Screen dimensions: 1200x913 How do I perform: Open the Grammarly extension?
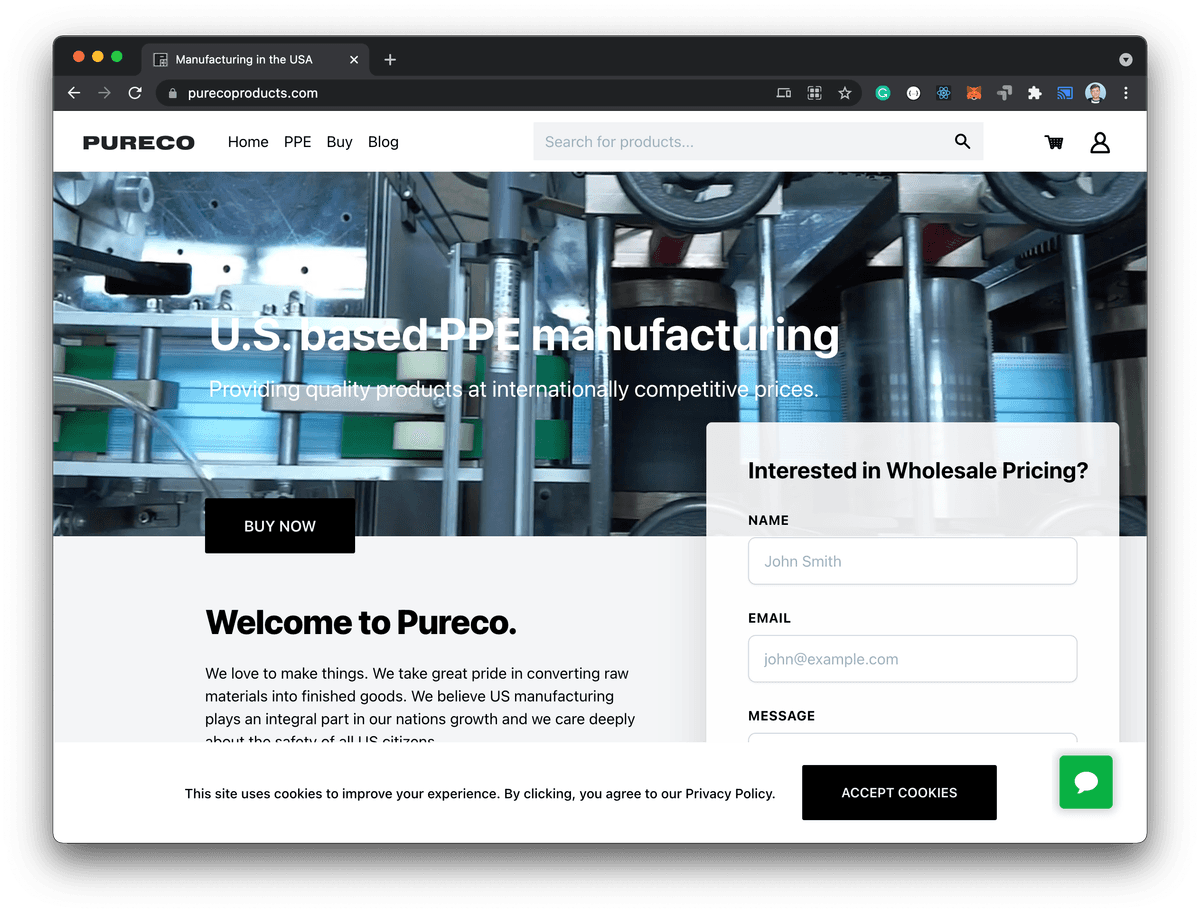(x=883, y=93)
